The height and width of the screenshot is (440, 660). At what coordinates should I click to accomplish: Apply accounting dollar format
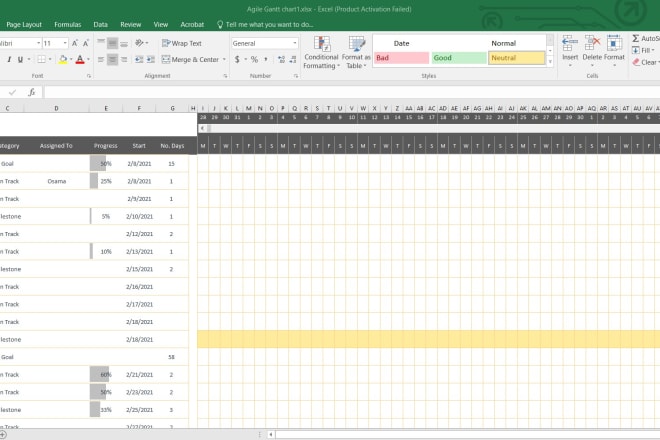237,59
